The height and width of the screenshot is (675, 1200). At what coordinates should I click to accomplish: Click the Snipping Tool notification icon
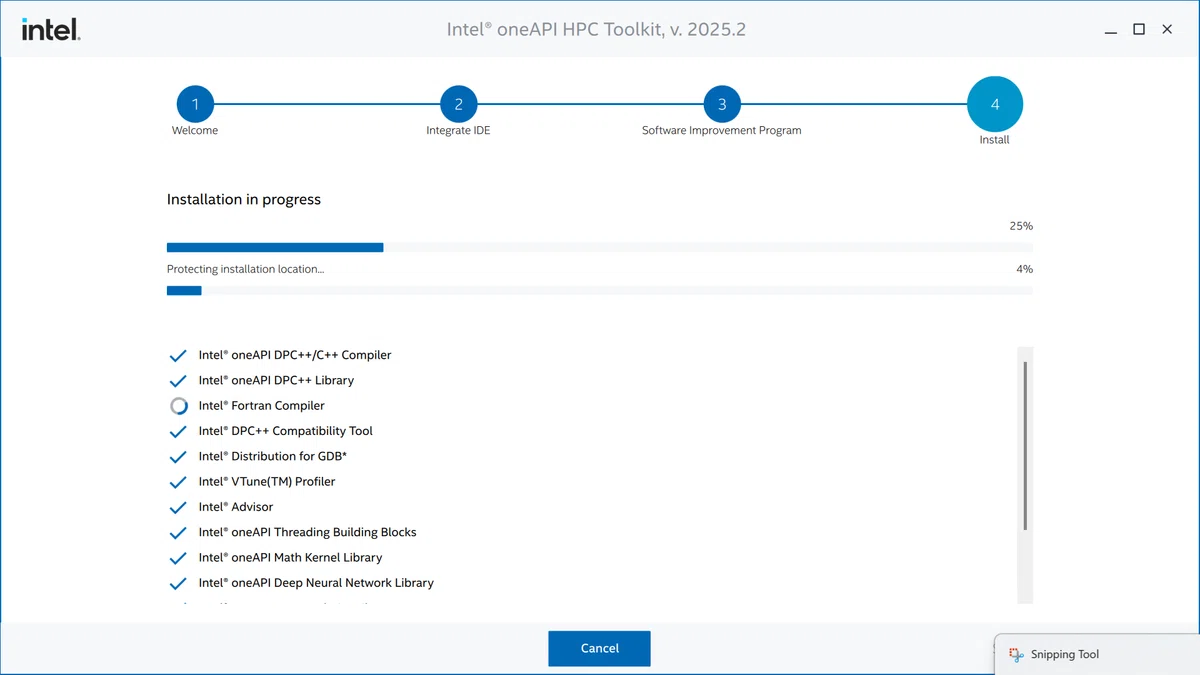coord(1016,654)
